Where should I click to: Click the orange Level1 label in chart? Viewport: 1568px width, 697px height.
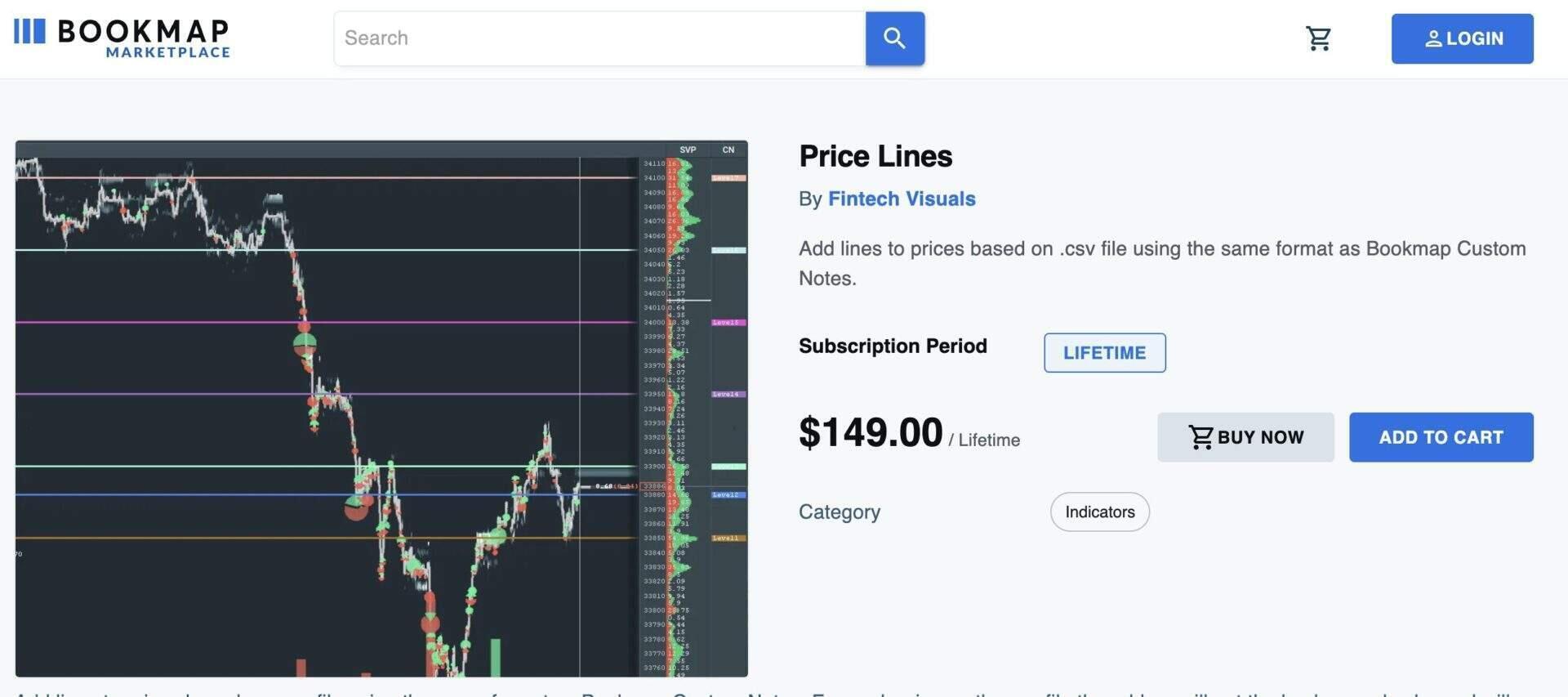[x=726, y=538]
